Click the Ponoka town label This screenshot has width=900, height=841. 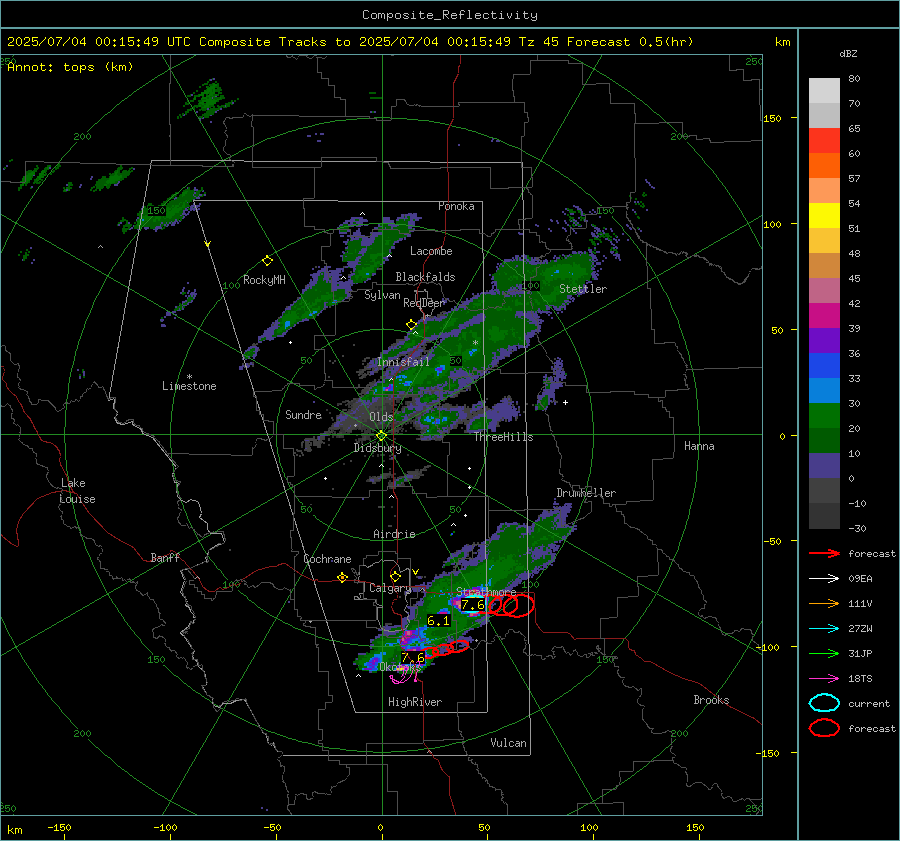click(456, 206)
